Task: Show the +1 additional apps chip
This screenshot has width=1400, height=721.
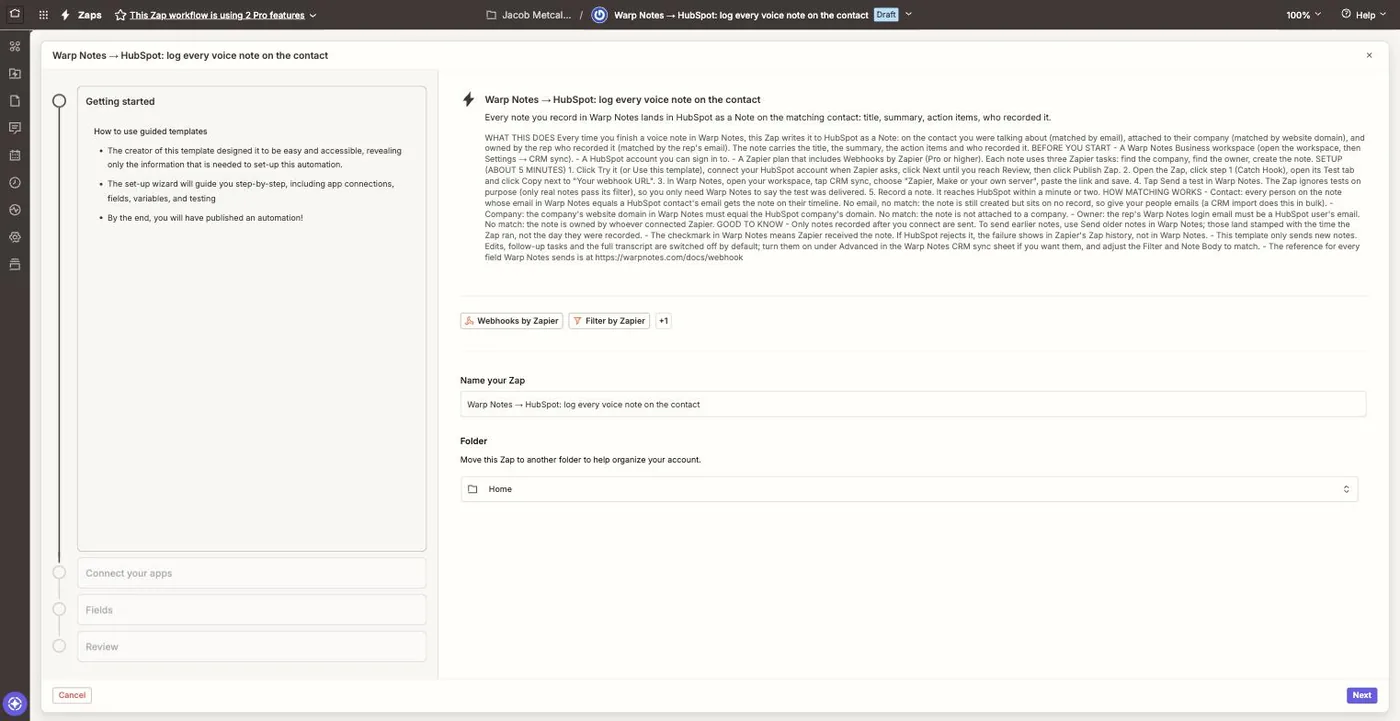Action: point(663,321)
